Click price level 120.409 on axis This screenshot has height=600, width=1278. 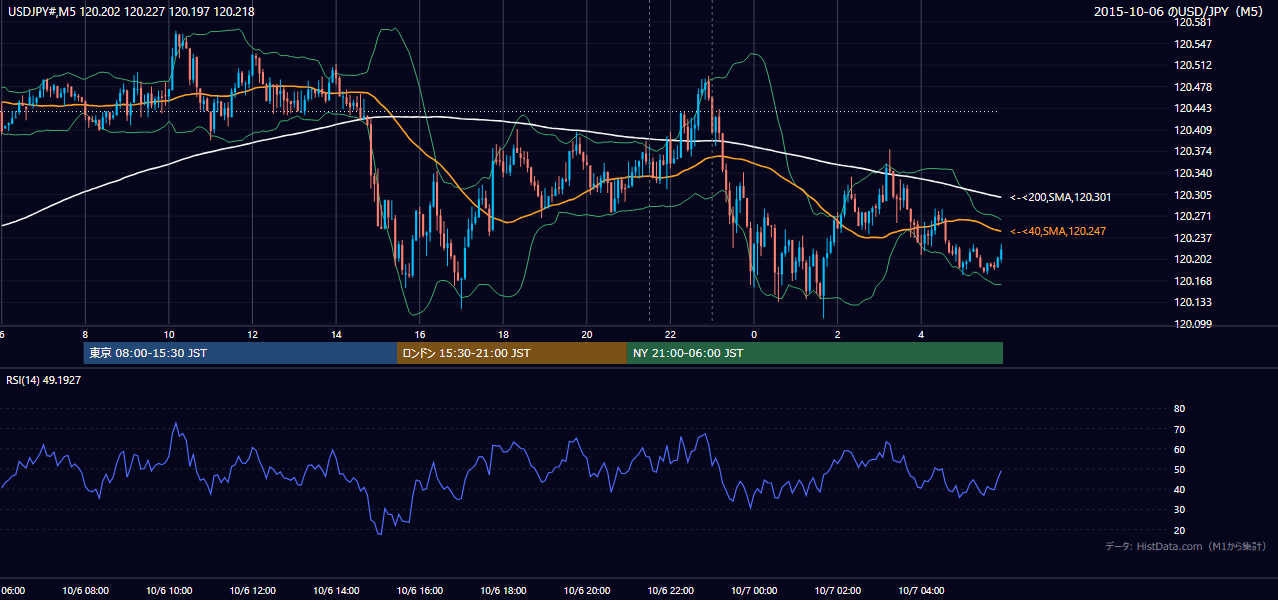tap(1194, 130)
